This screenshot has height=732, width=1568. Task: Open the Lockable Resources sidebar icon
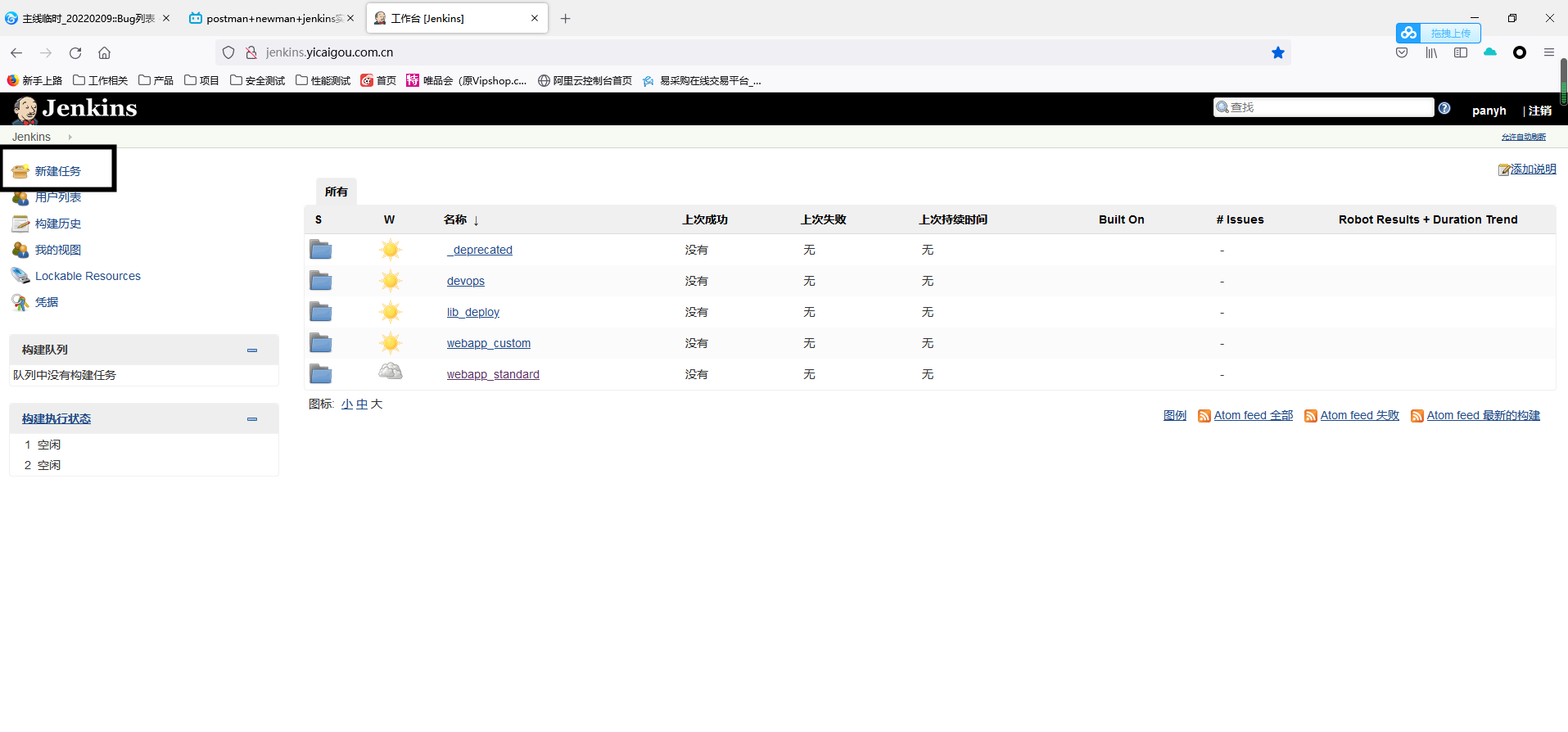pos(20,276)
